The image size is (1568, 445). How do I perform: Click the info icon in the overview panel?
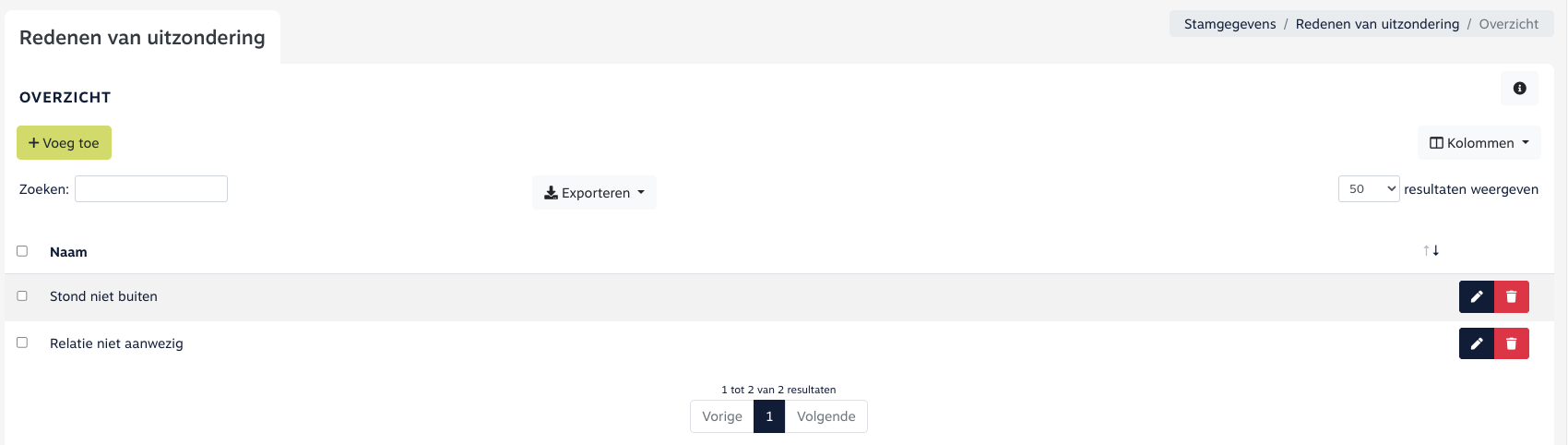click(1519, 89)
